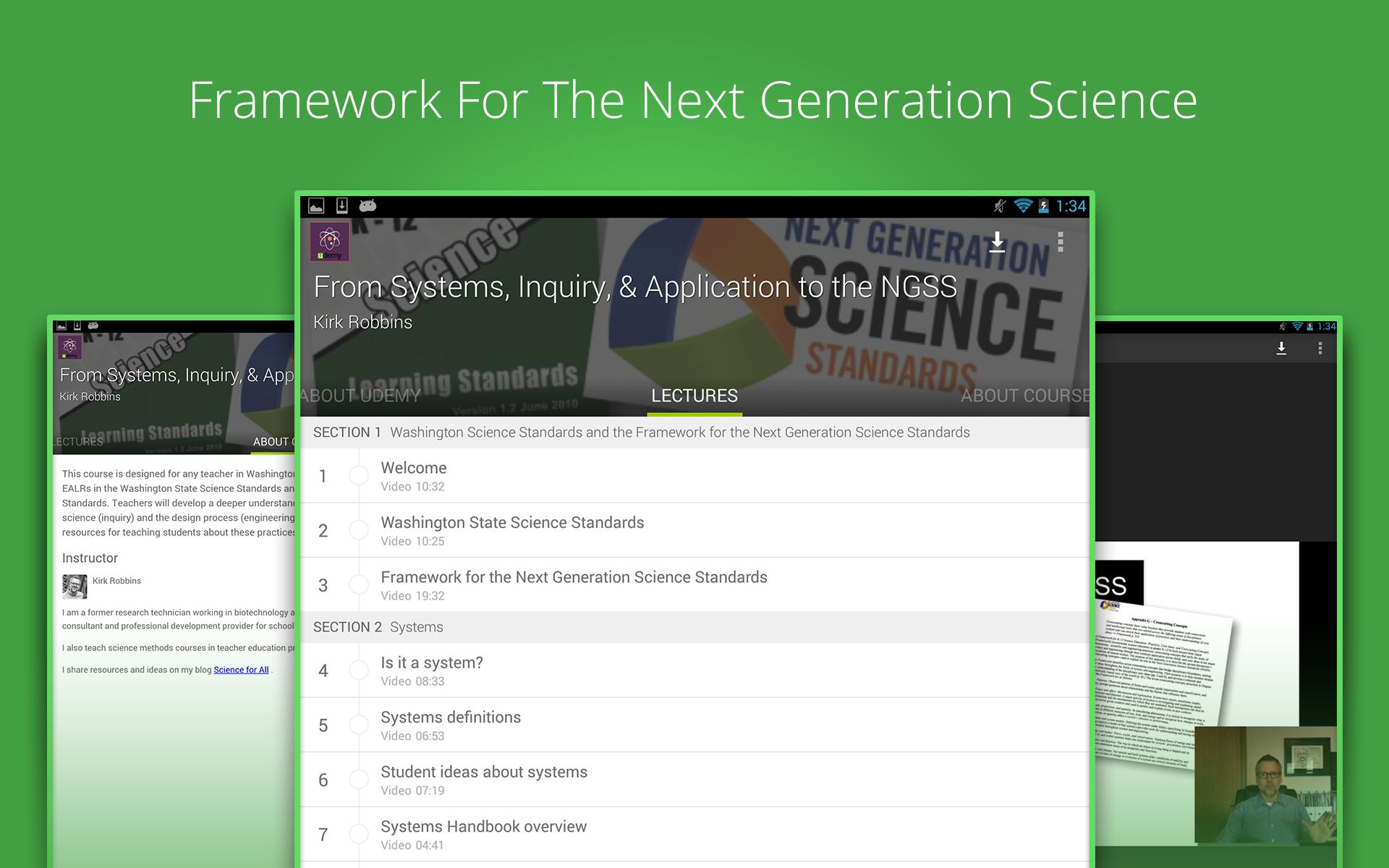Viewport: 1389px width, 868px height.
Task: Open overflow menu on right tablet
Action: (1320, 349)
